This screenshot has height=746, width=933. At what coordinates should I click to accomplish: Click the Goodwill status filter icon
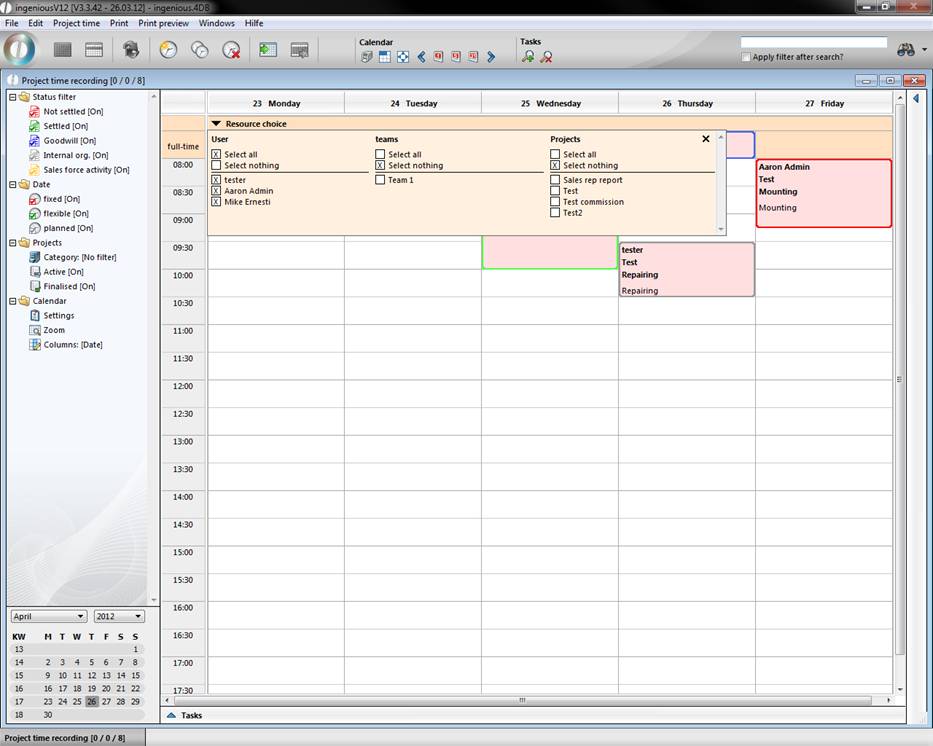(x=35, y=141)
